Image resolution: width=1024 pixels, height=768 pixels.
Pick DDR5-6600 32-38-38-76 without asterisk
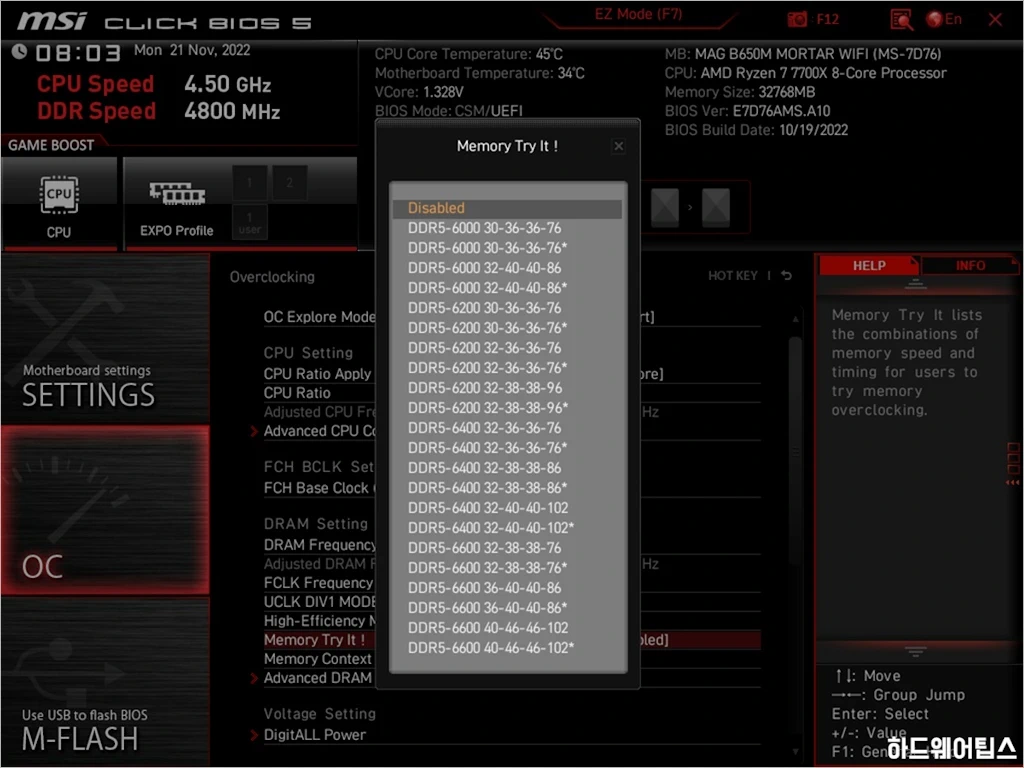(x=507, y=548)
